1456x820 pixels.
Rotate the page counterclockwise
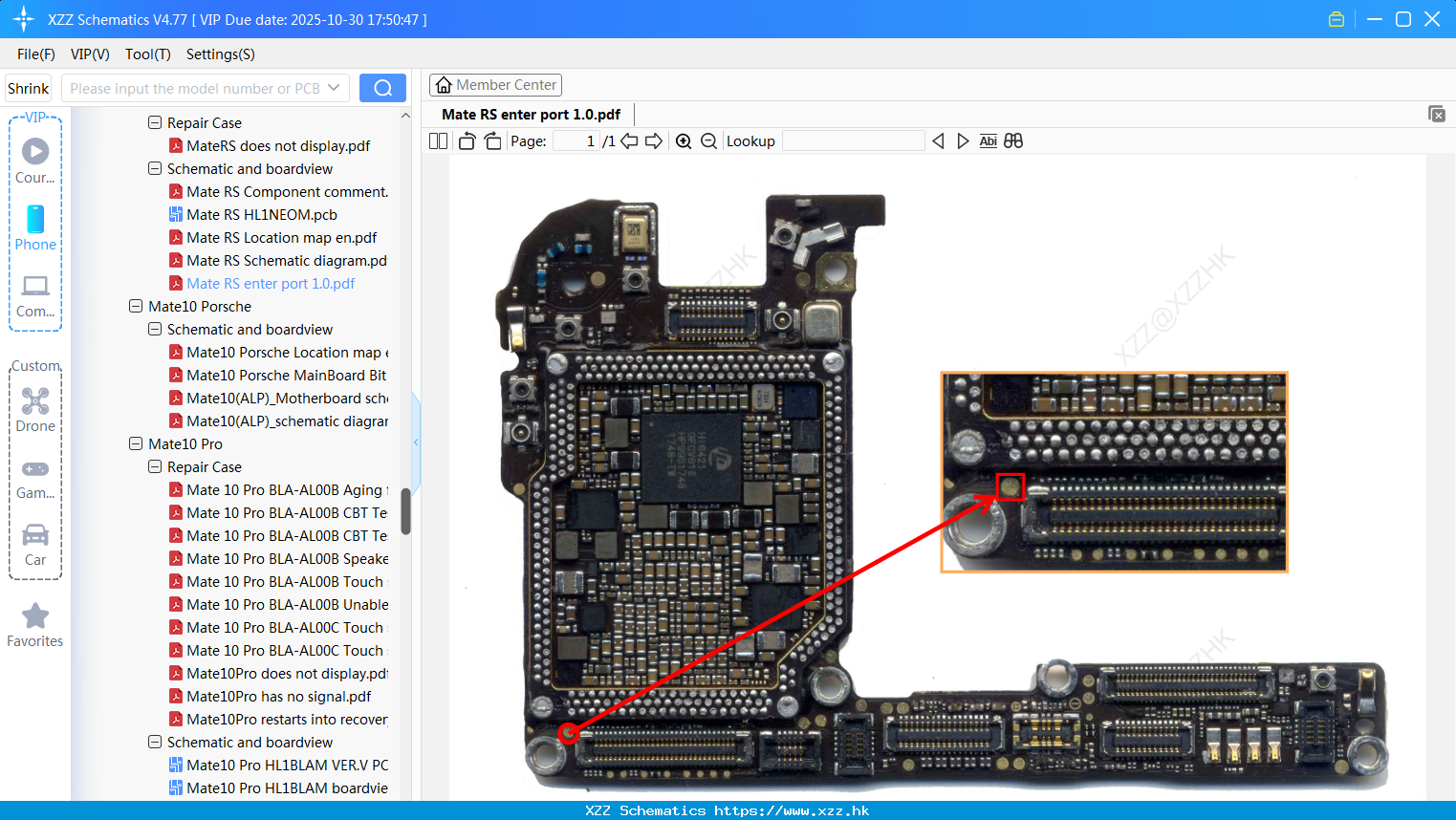(x=467, y=141)
